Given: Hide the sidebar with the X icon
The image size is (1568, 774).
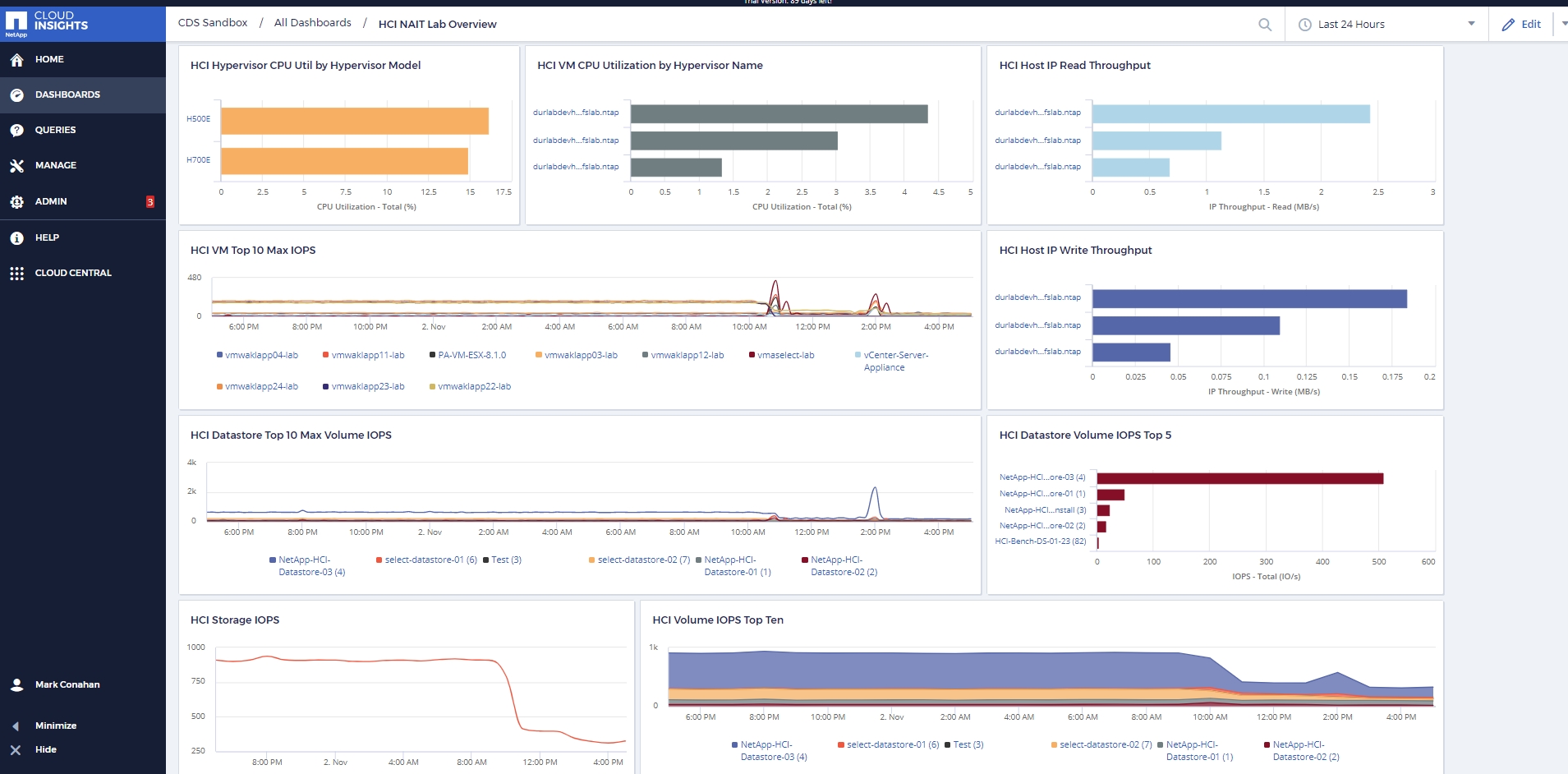Looking at the screenshot, I should pyautogui.click(x=16, y=750).
